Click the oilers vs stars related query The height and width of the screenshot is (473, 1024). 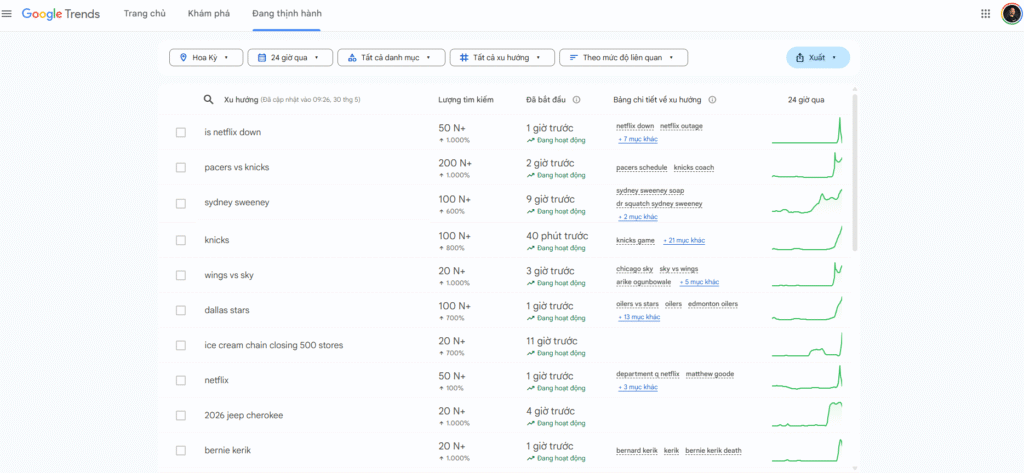[x=637, y=304]
